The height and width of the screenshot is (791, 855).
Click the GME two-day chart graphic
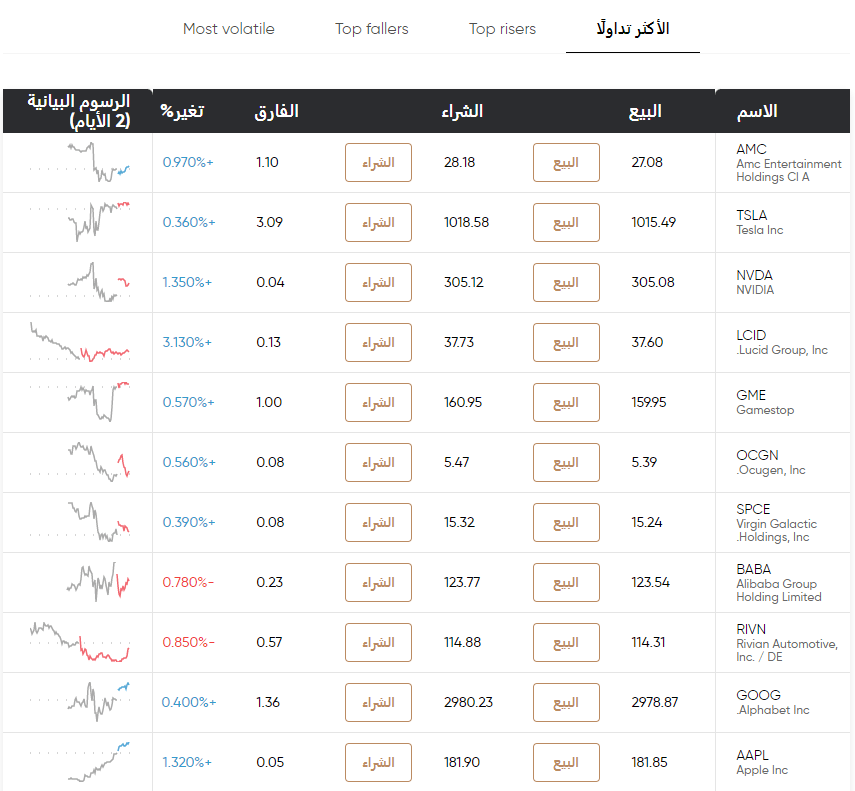pos(77,402)
